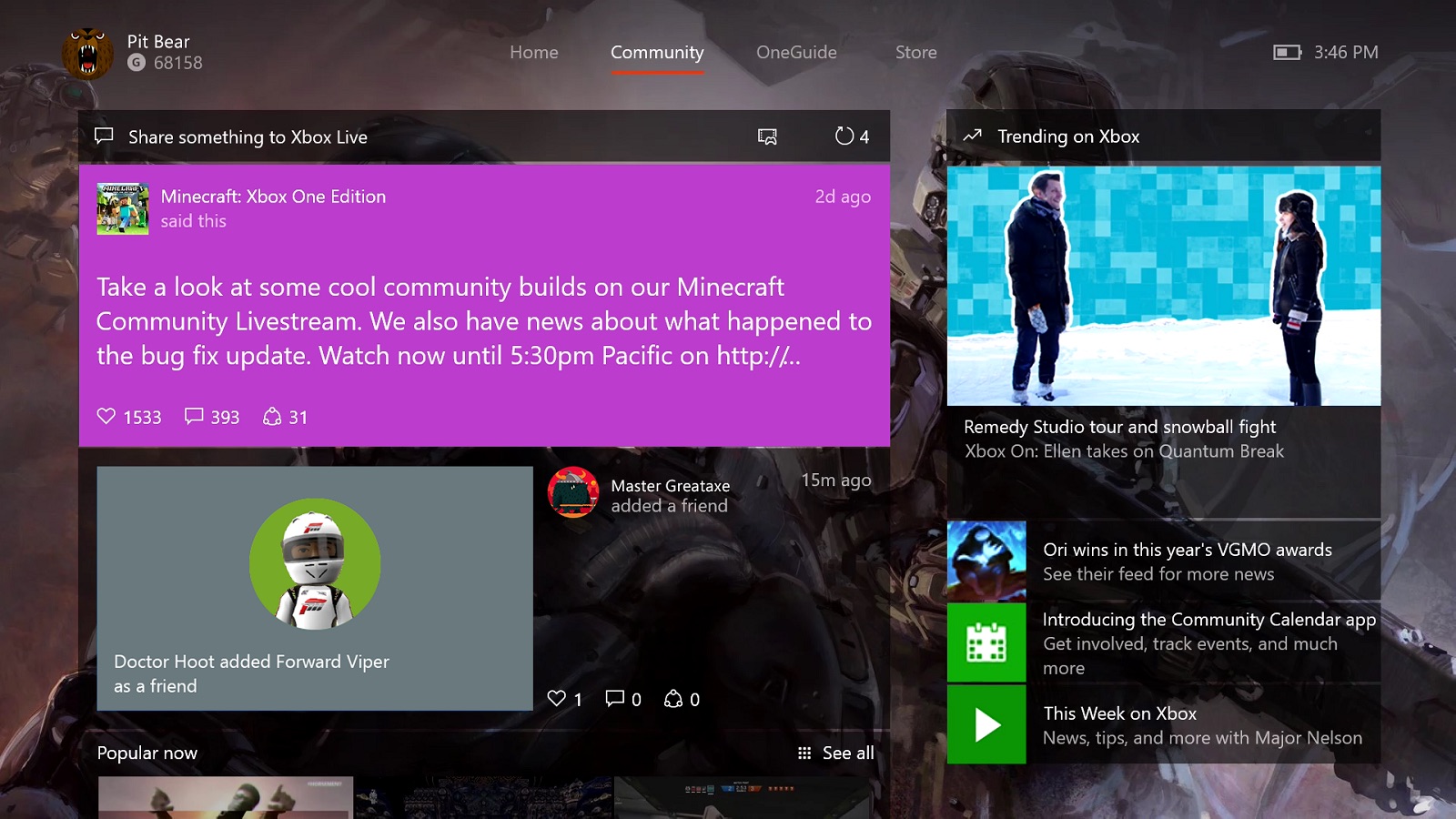This screenshot has width=1456, height=819.
Task: Like Doctor Hoot's friend activity
Action: pos(558,699)
